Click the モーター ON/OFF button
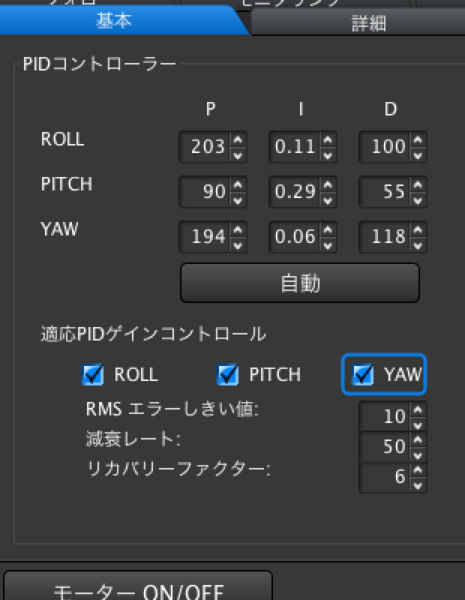Screen dimensions: 465x600 (138, 586)
